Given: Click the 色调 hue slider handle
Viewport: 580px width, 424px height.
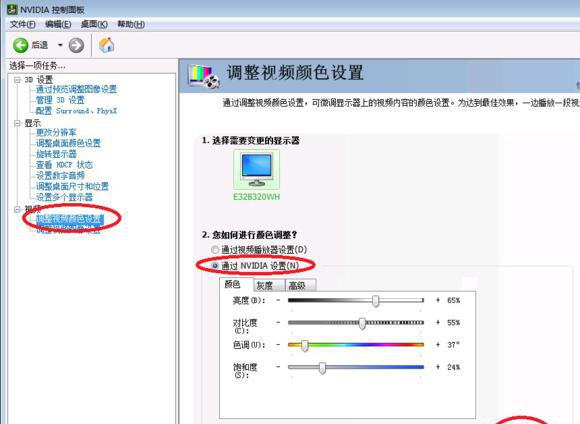Looking at the screenshot, I should tap(304, 345).
